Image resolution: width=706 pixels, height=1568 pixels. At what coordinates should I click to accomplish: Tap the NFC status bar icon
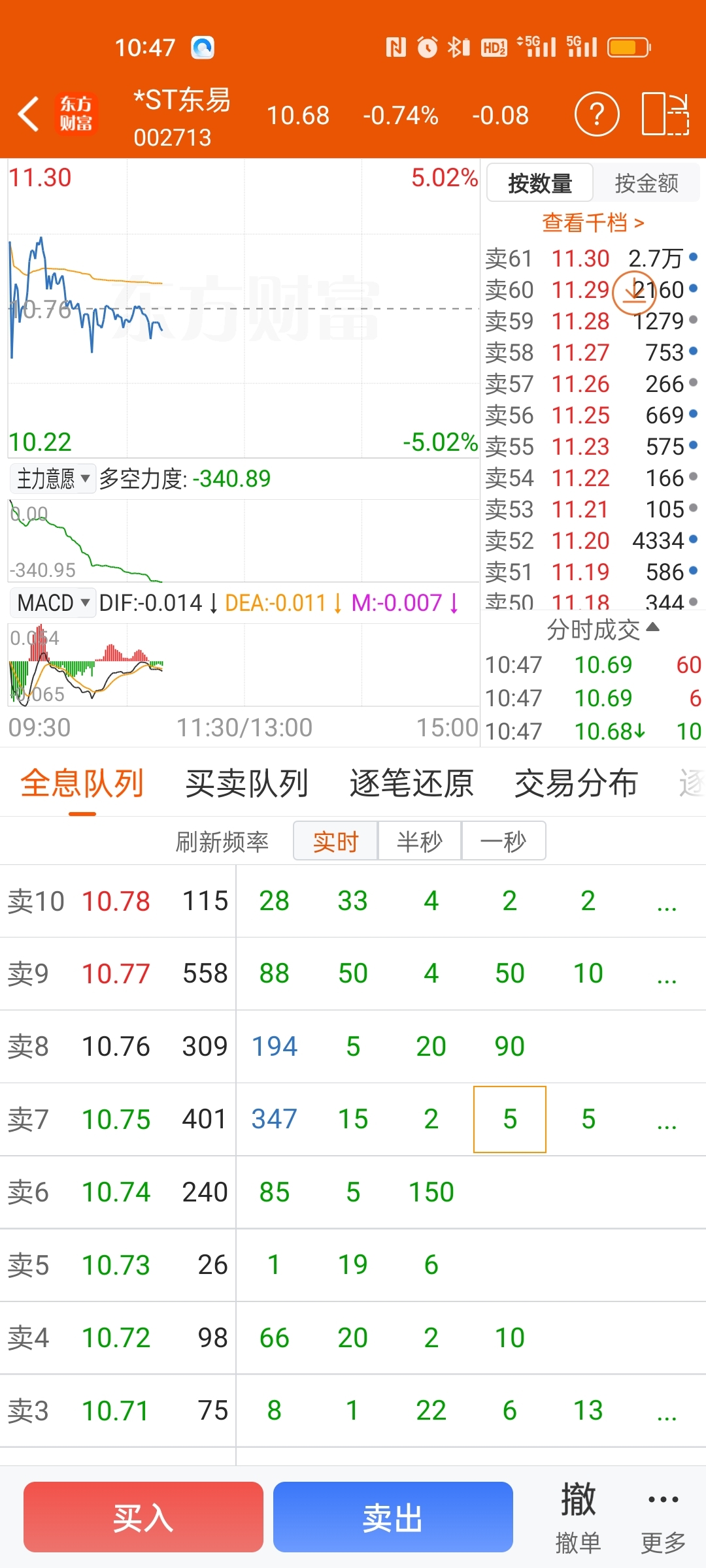tap(395, 47)
